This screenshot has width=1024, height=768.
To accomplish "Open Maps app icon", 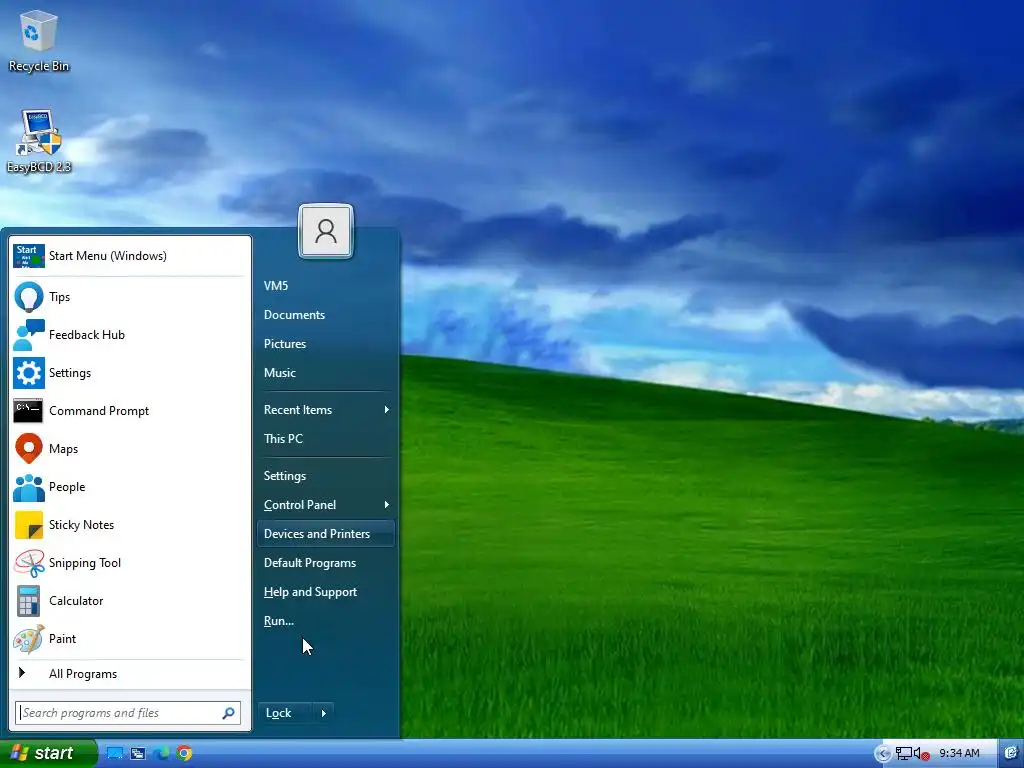I will (x=29, y=449).
